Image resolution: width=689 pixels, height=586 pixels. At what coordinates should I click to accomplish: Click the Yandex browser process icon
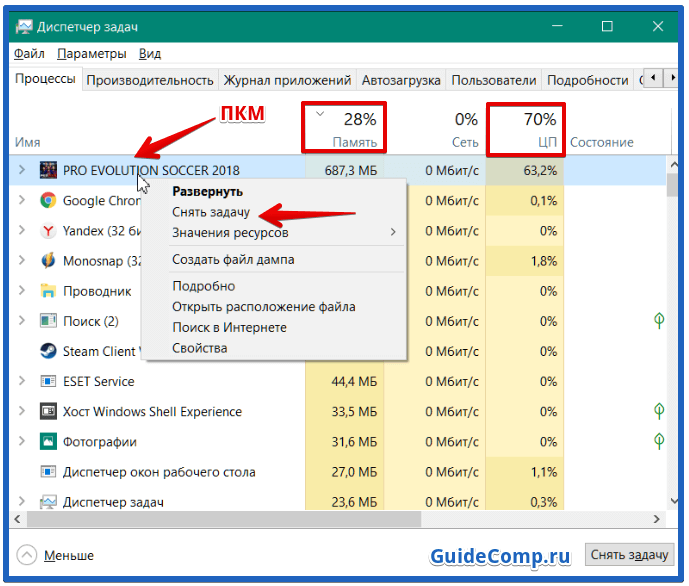tap(48, 231)
